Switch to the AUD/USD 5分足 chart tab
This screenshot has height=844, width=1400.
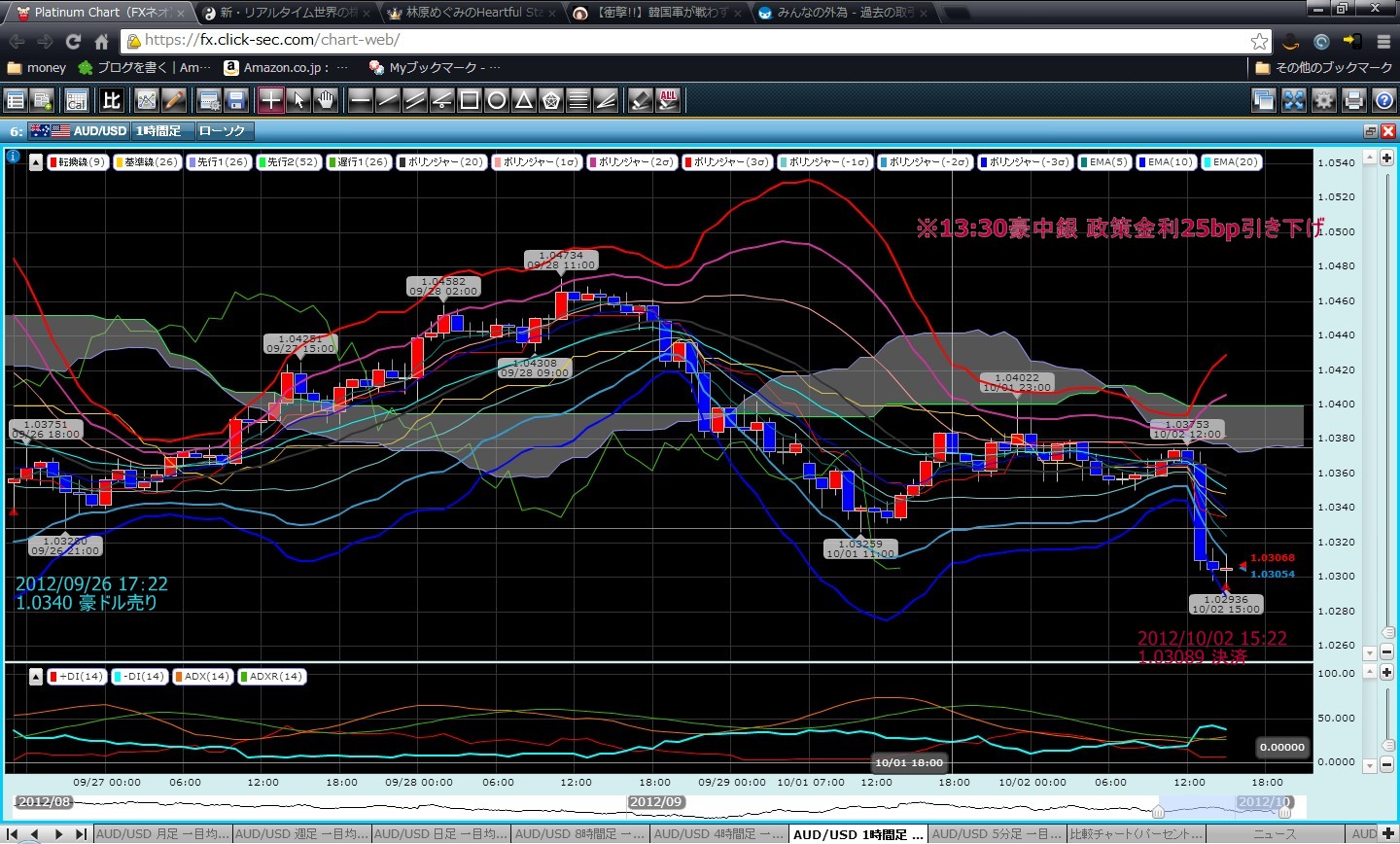996,834
